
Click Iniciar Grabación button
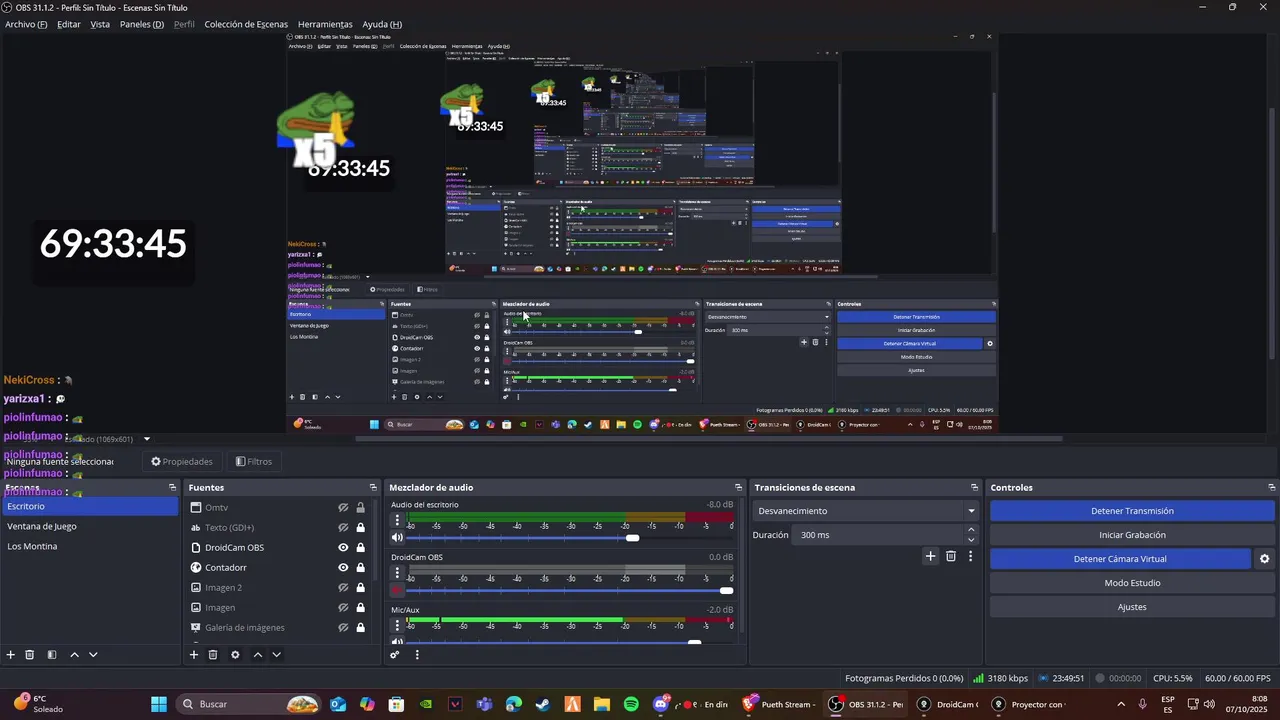(1132, 535)
